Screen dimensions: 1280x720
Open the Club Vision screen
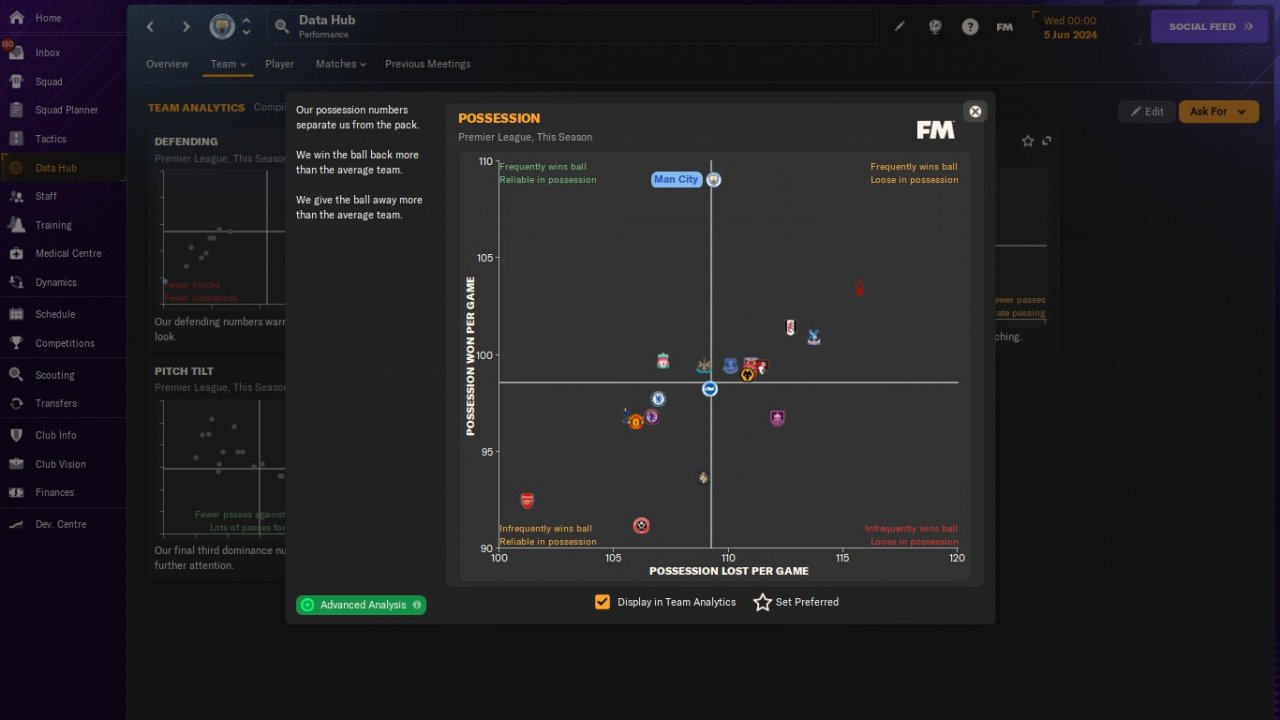(62, 464)
